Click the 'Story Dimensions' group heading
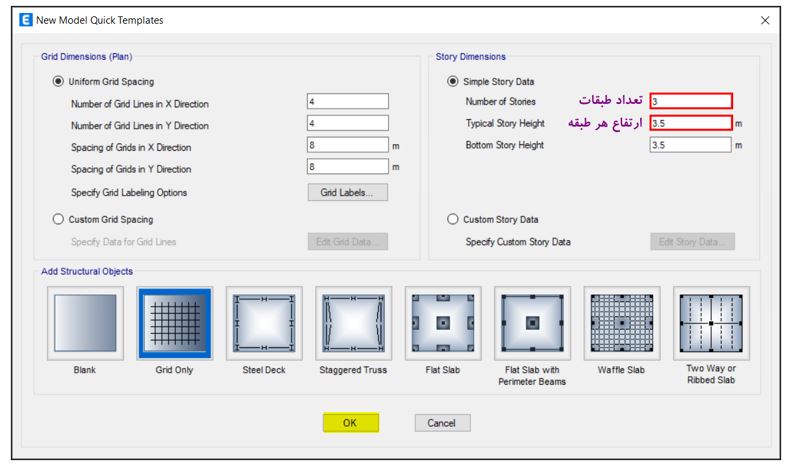The width and height of the screenshot is (788, 468). pos(471,57)
